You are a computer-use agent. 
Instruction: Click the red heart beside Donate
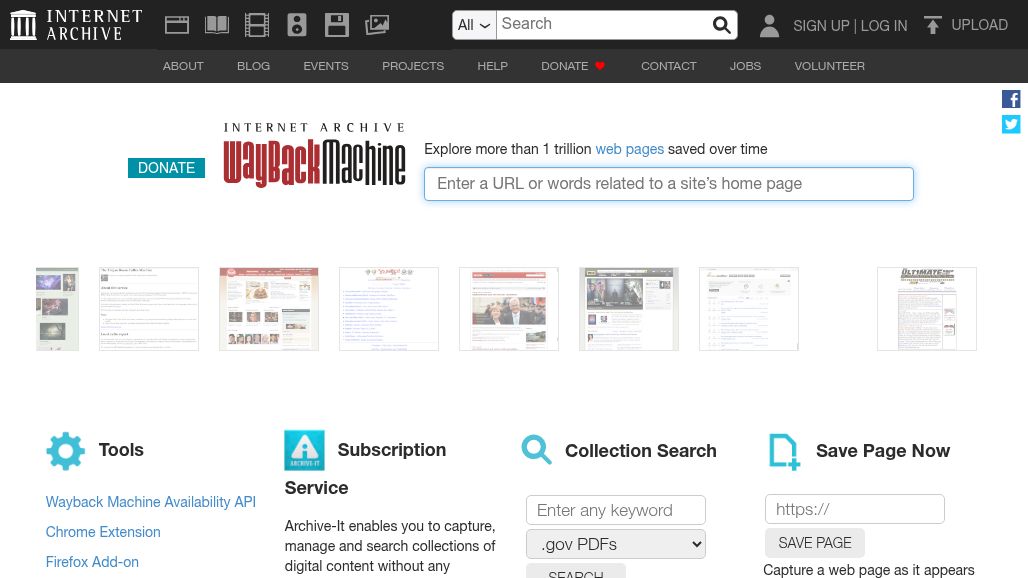click(x=599, y=66)
